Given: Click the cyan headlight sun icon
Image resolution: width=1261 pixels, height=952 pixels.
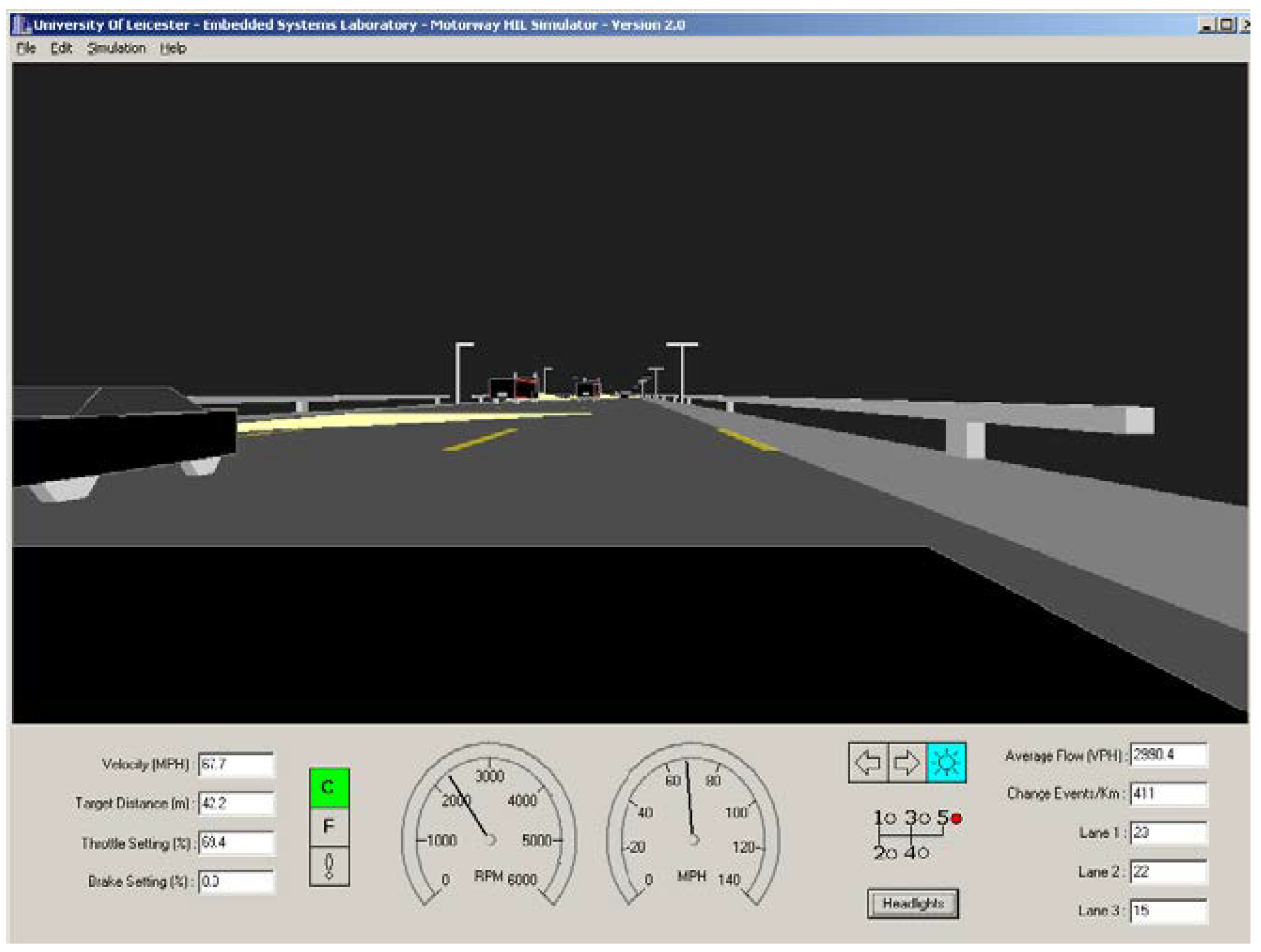Looking at the screenshot, I should coord(946,762).
